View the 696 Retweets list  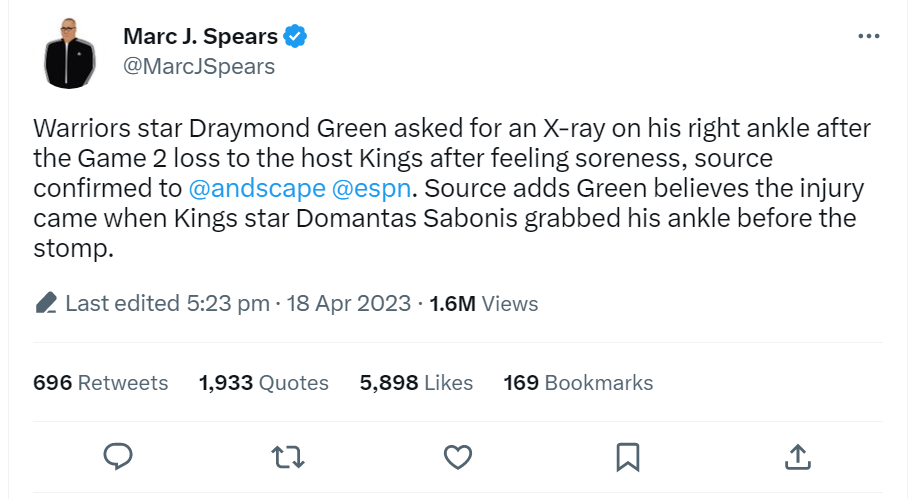(x=100, y=382)
